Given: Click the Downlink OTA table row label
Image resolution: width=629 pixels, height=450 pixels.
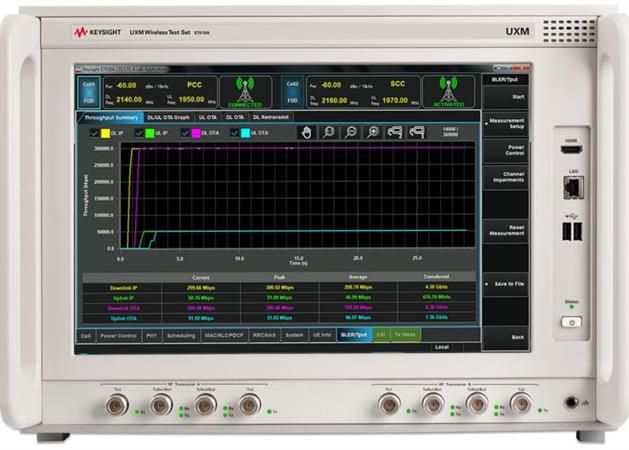Looking at the screenshot, I should pos(123,308).
